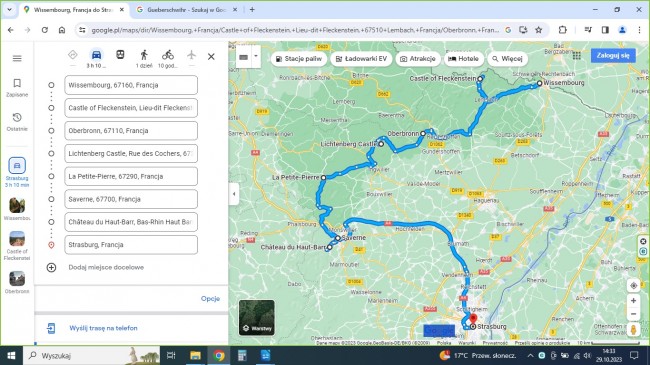Collapse the side panel with arrow
650x365 pixels.
[234, 194]
